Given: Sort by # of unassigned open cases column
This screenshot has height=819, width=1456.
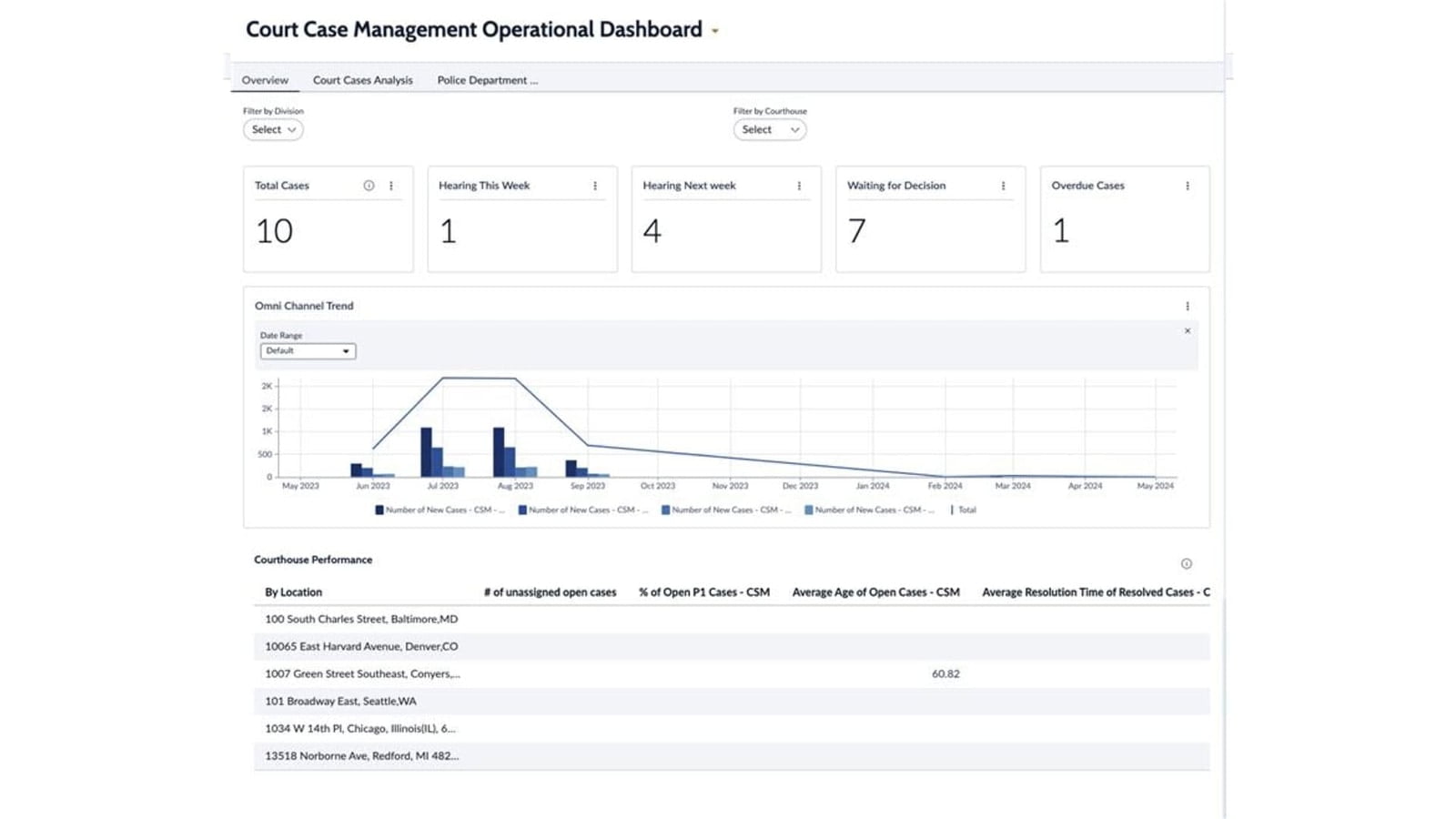Looking at the screenshot, I should (x=550, y=592).
